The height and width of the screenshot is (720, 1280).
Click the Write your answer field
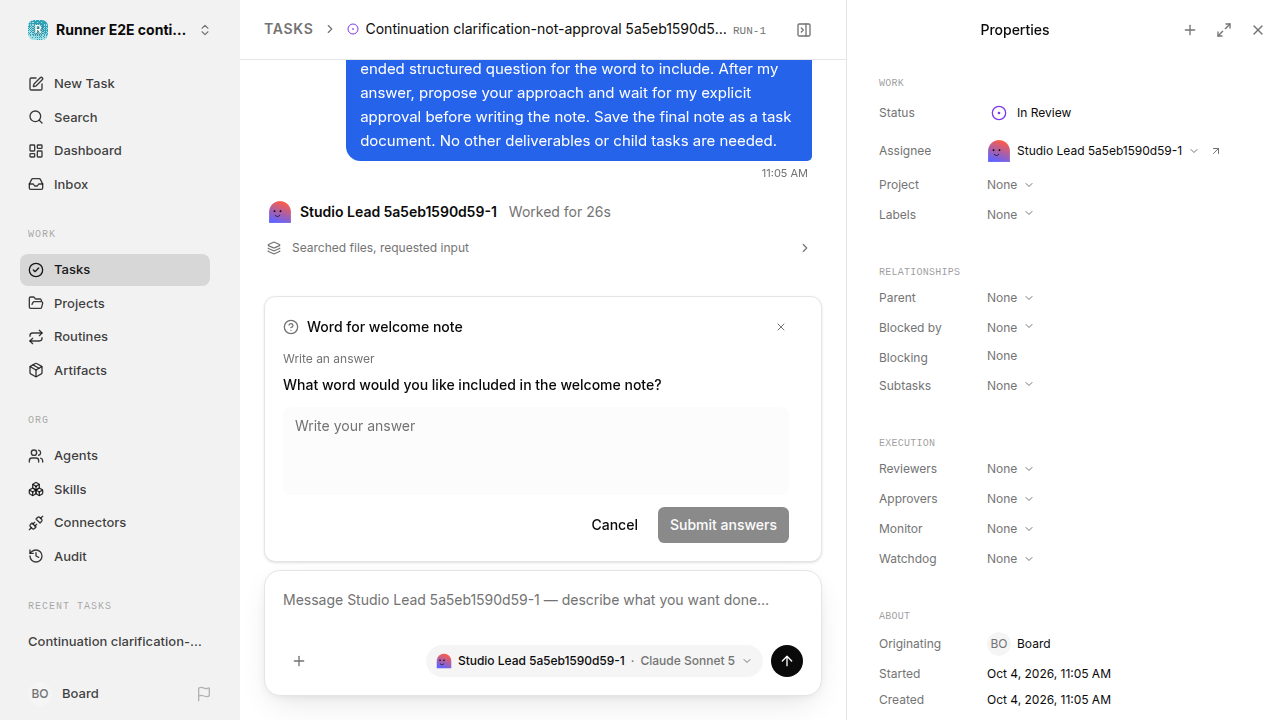pyautogui.click(x=536, y=450)
